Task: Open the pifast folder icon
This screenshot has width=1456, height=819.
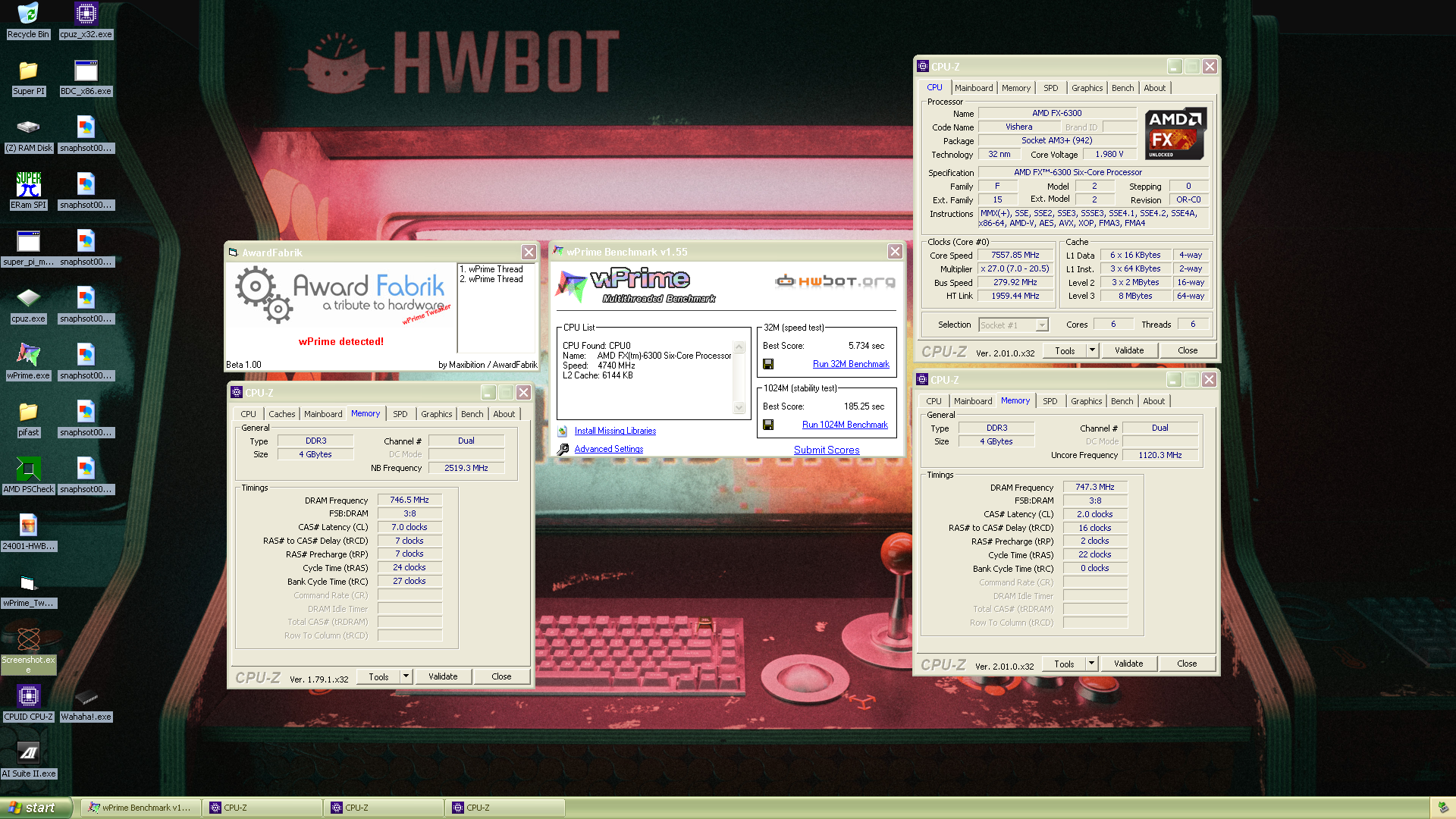Action: (x=28, y=419)
